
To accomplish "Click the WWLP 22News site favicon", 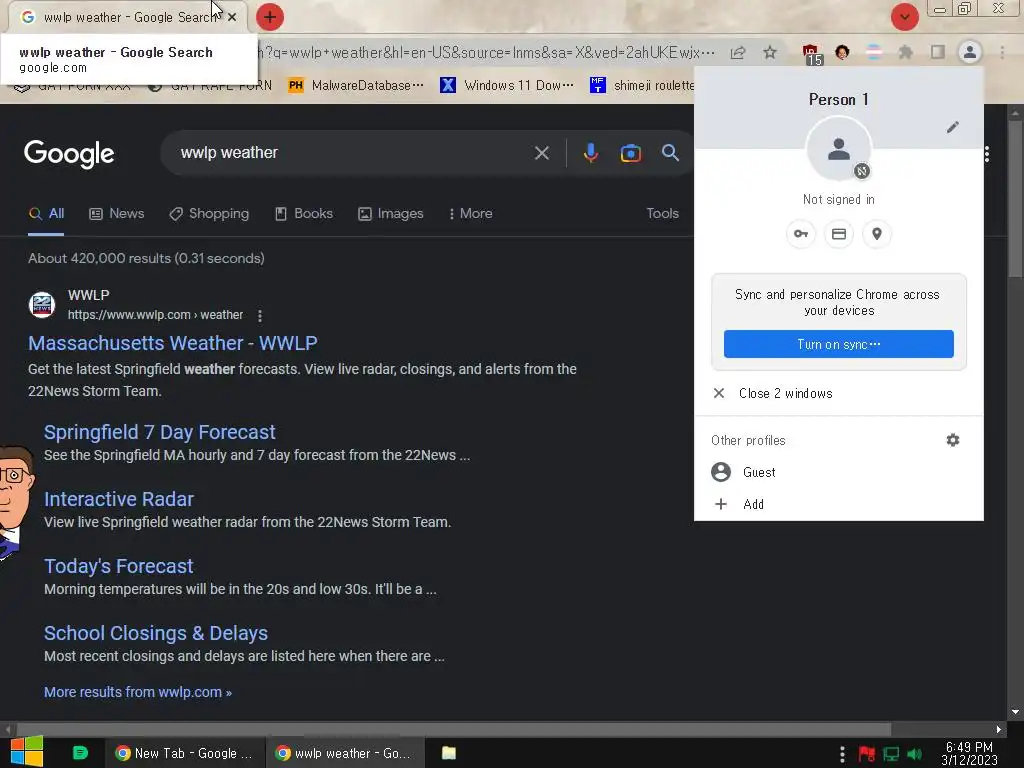I will [x=42, y=304].
